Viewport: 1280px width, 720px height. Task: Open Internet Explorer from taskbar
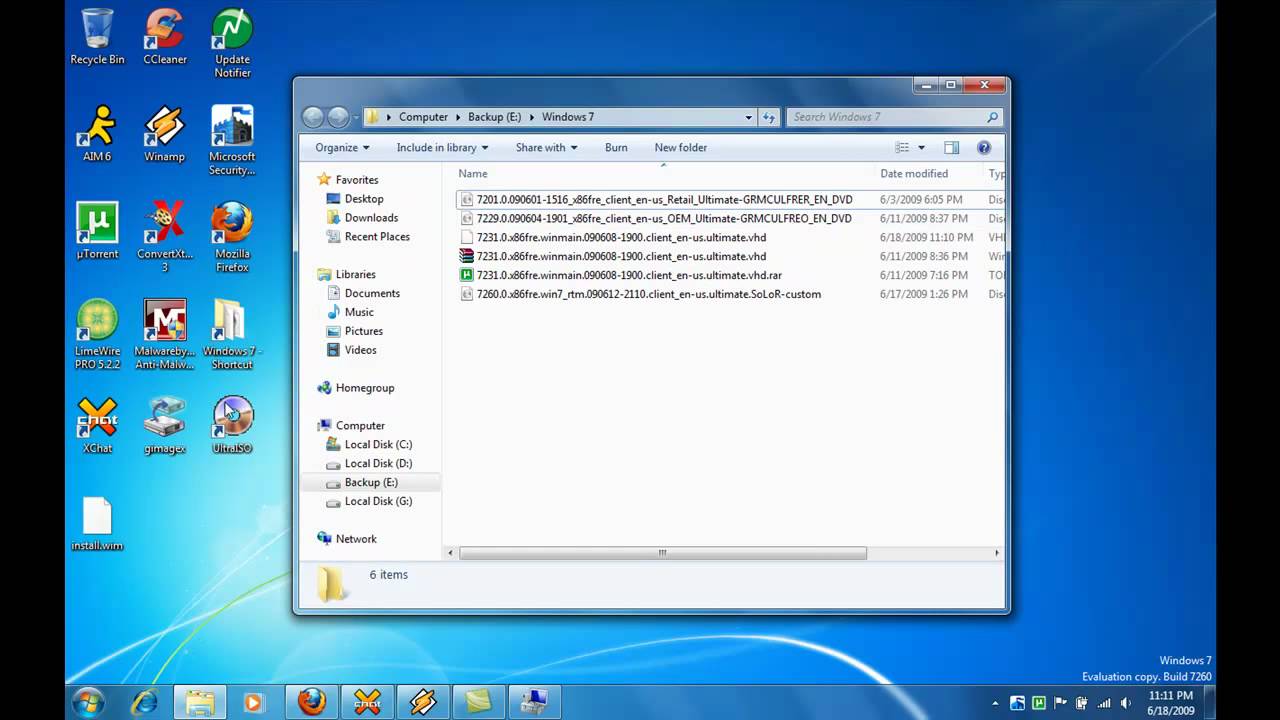click(x=144, y=702)
